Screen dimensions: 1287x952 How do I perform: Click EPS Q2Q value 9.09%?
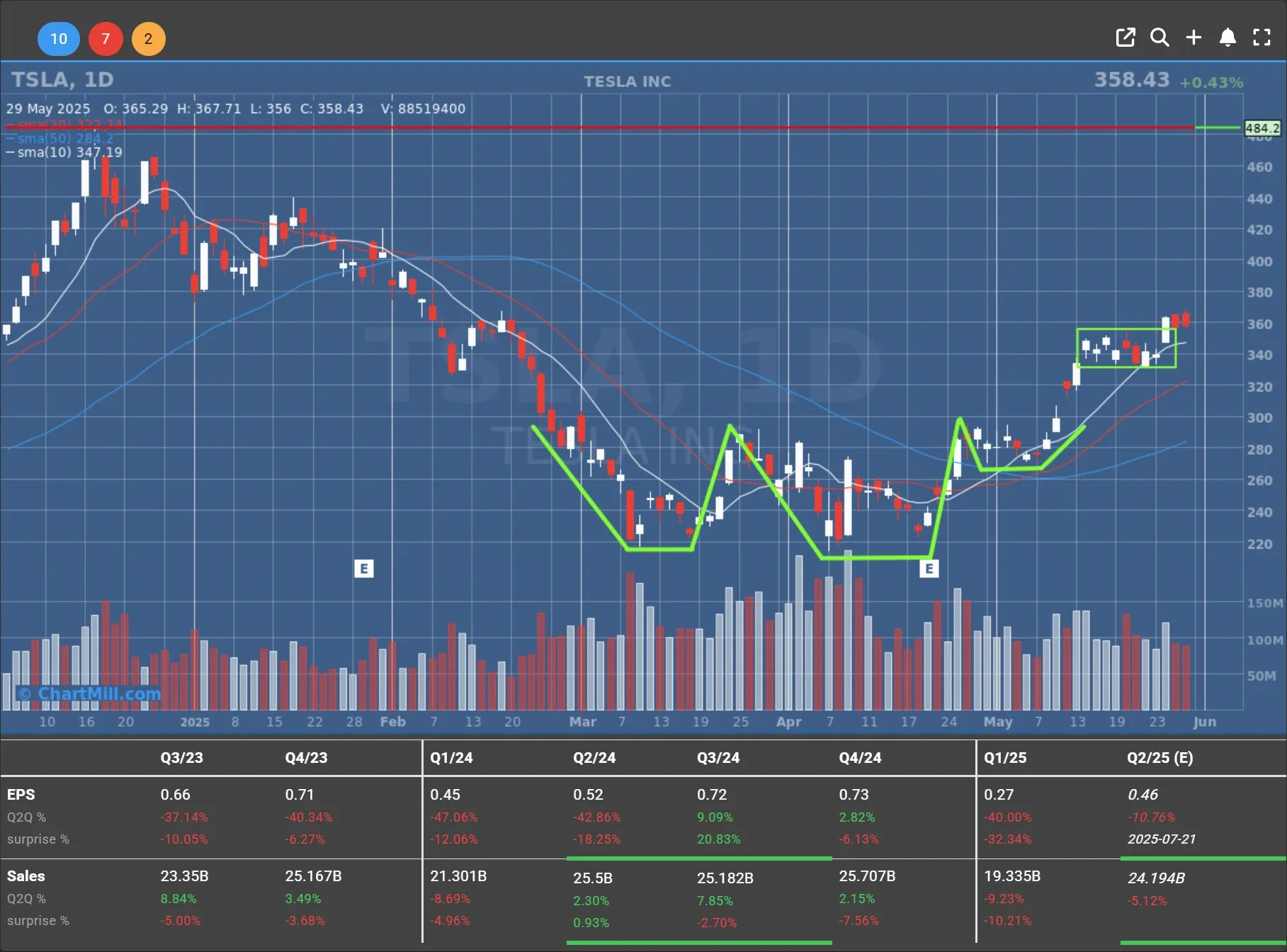[x=715, y=817]
